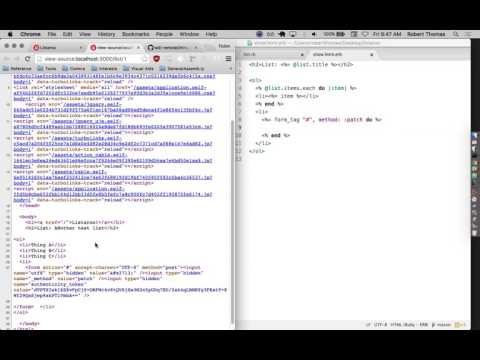480x360 pixels.
Task: Expand the bookmarks bar overflow chevron
Action: tap(231, 68)
